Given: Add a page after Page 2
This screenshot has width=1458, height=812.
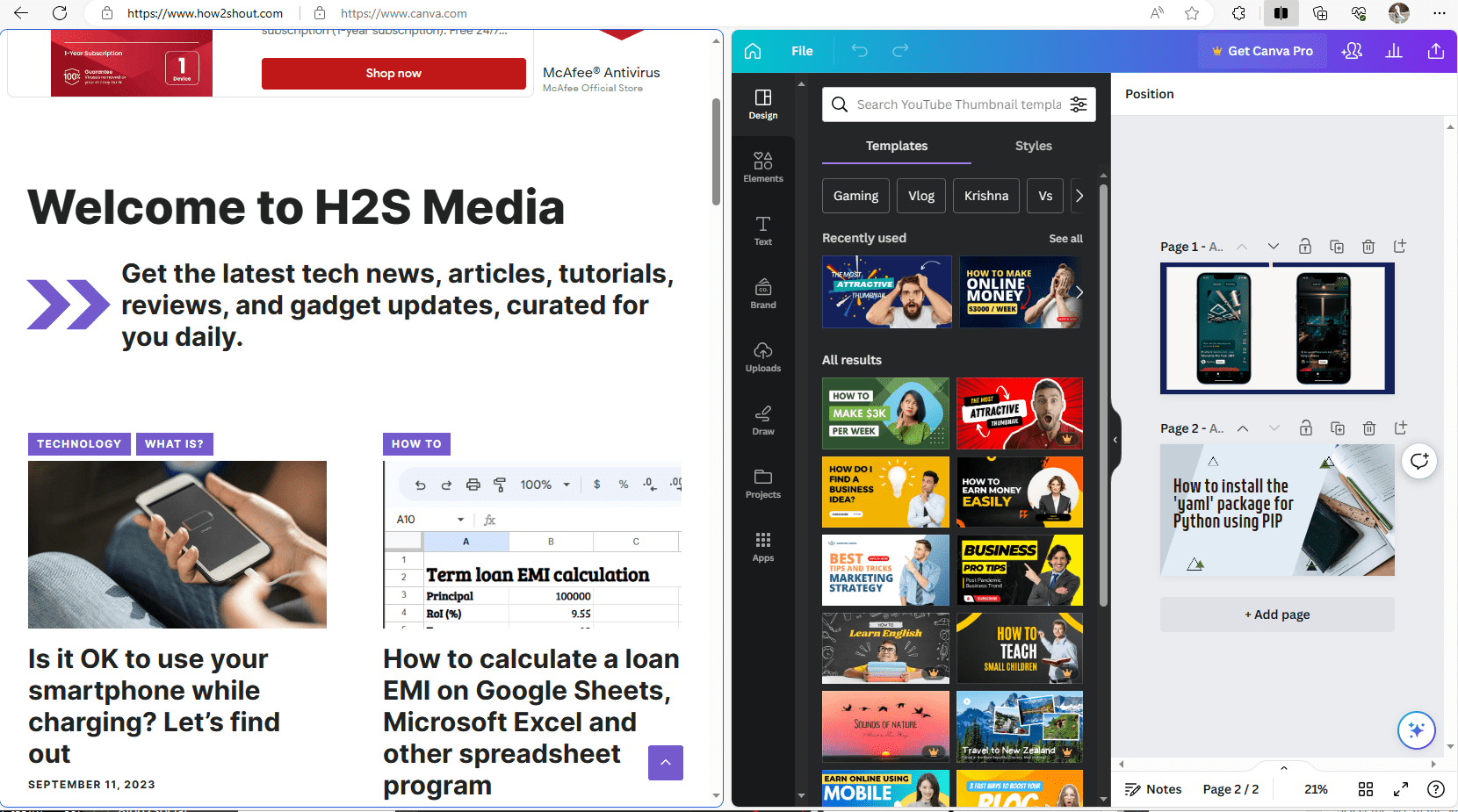Looking at the screenshot, I should click(1401, 428).
